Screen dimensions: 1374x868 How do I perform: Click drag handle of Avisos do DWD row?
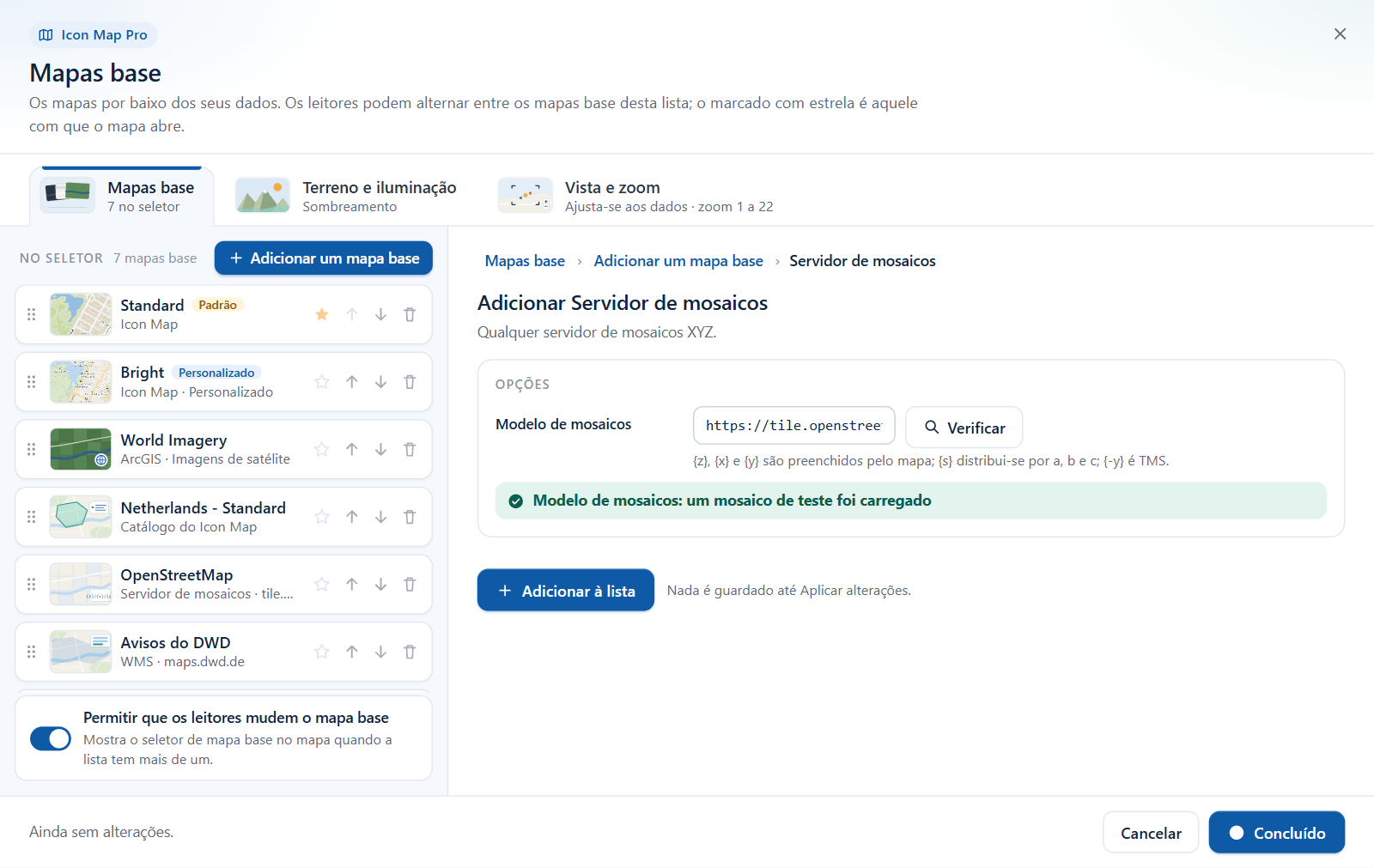tap(32, 652)
